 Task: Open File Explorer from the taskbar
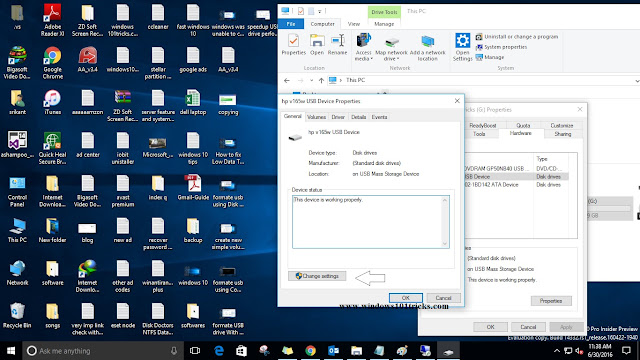coord(356,351)
